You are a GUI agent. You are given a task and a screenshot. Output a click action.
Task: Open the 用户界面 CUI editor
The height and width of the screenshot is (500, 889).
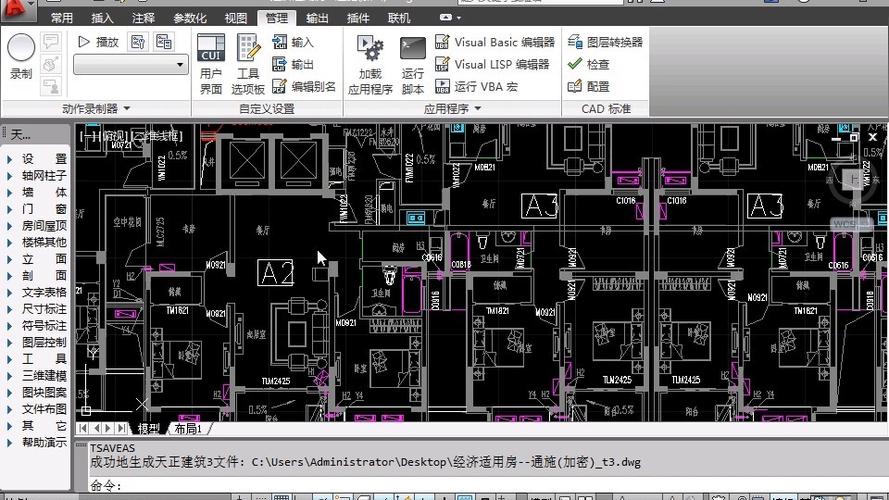point(210,63)
